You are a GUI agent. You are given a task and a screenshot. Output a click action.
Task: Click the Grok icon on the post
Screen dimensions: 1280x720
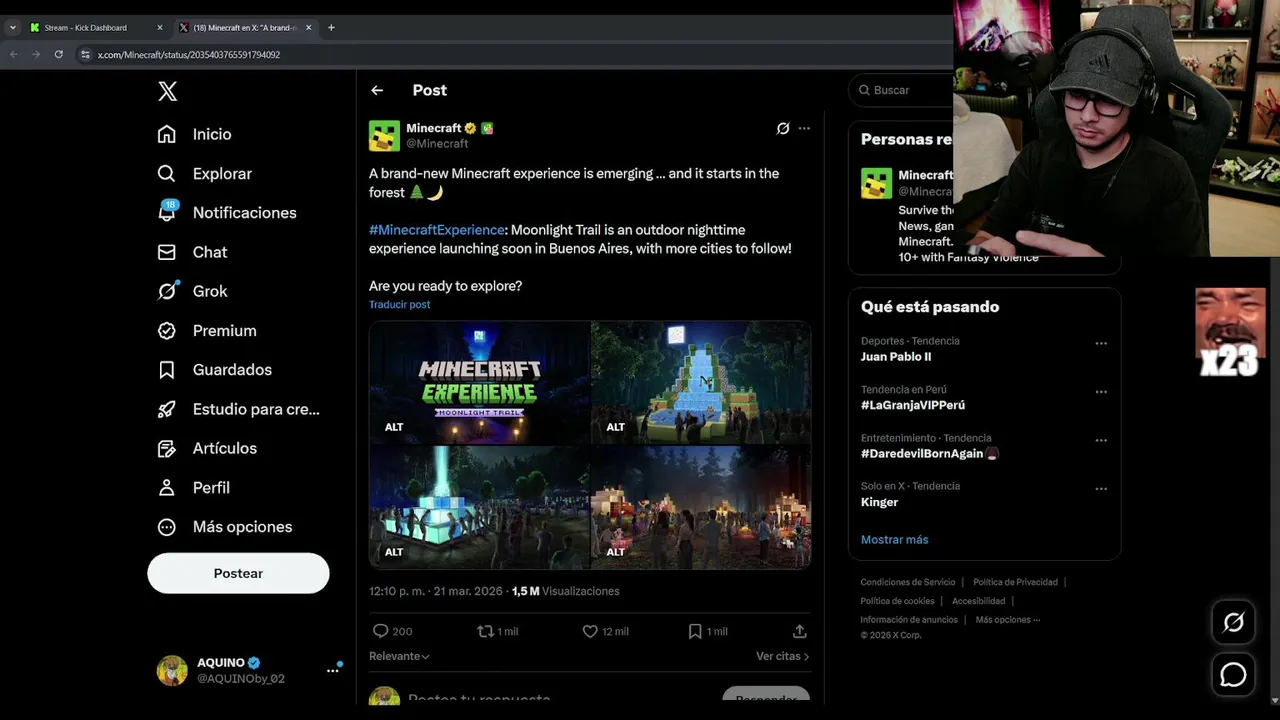[x=783, y=128]
